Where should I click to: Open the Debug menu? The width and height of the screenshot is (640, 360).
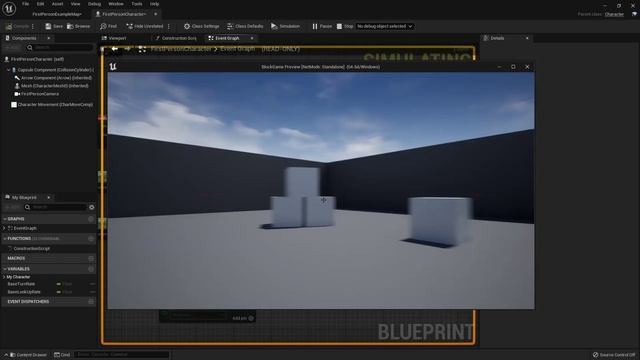tap(94, 4)
